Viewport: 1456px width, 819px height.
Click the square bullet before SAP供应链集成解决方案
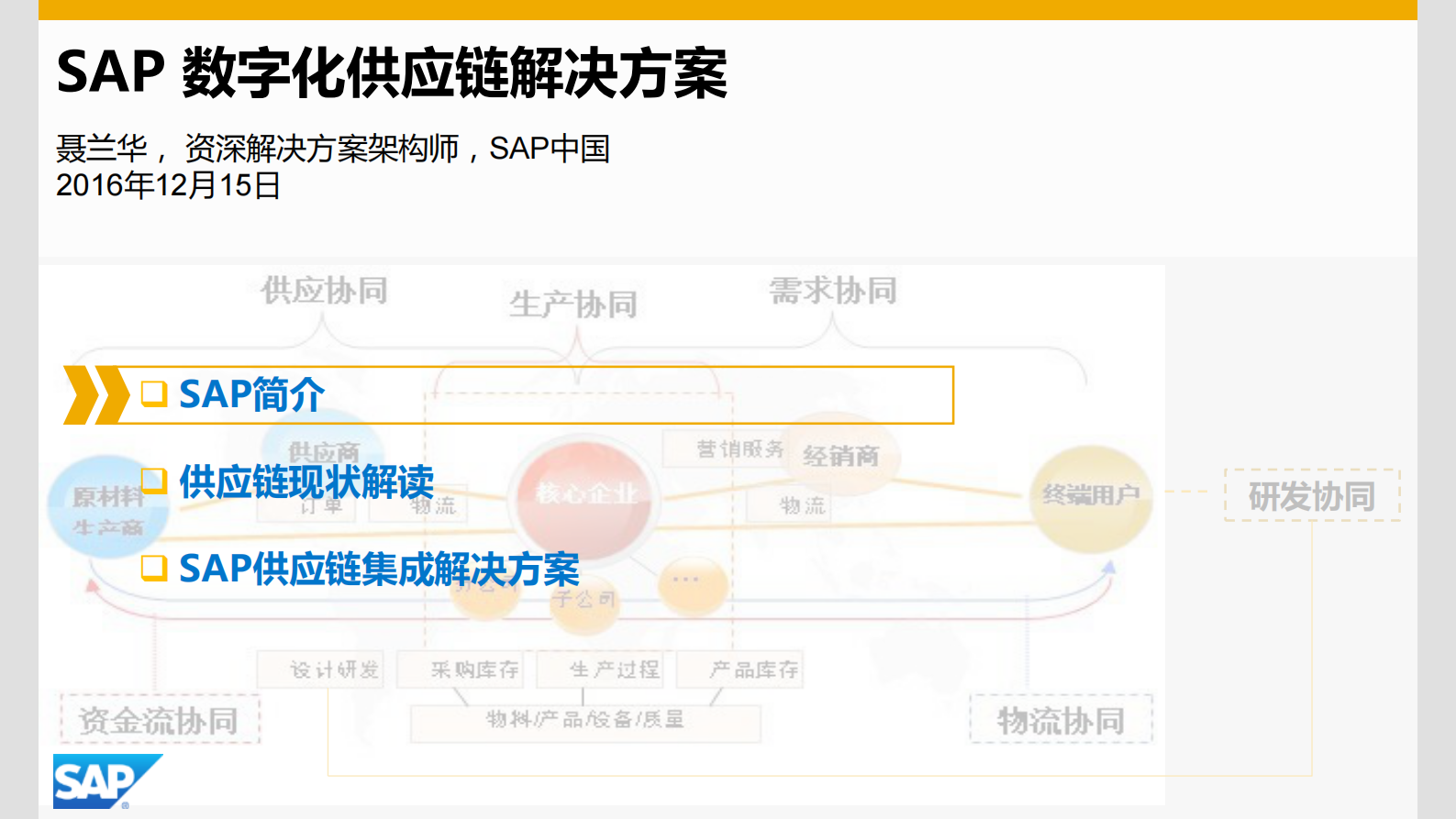(x=154, y=568)
